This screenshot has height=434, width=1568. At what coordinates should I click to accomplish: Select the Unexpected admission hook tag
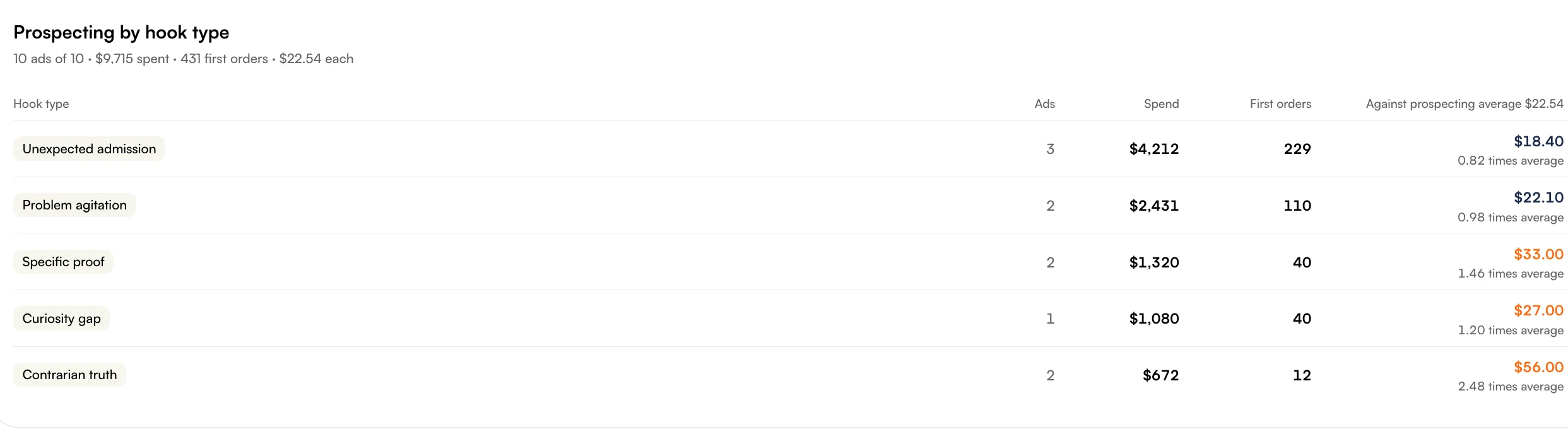pos(89,149)
